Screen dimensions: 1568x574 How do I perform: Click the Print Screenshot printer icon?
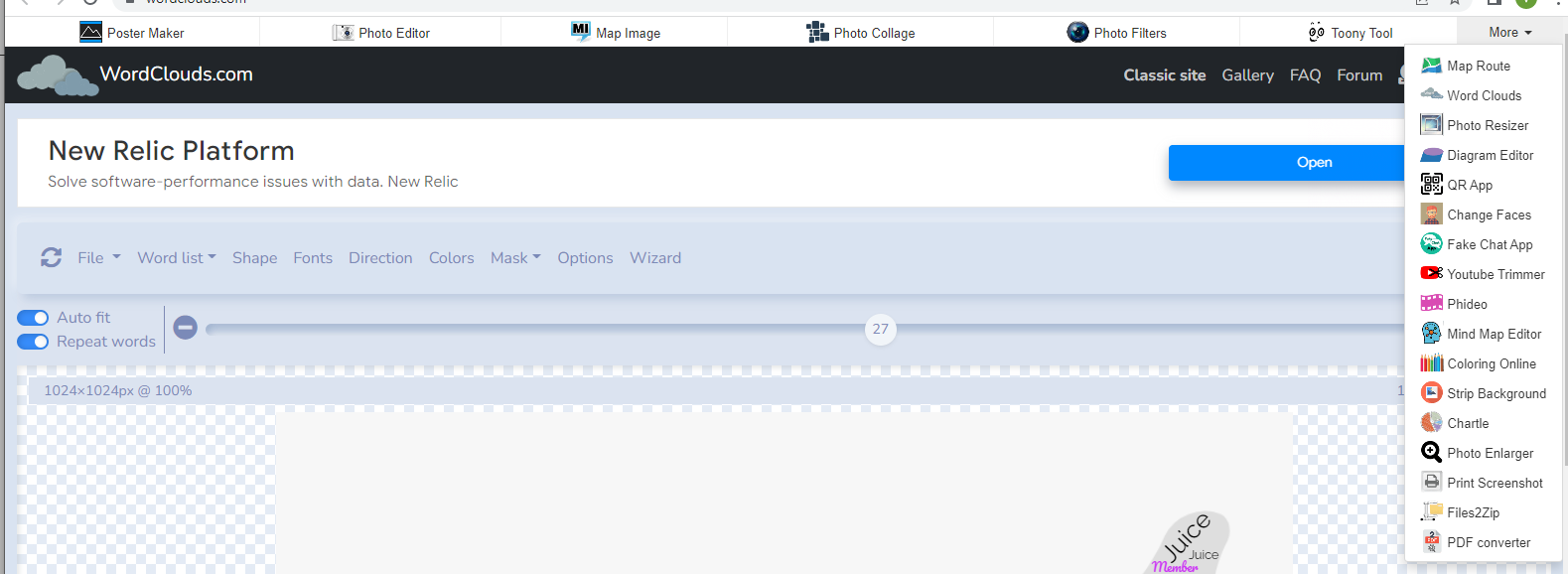1431,482
